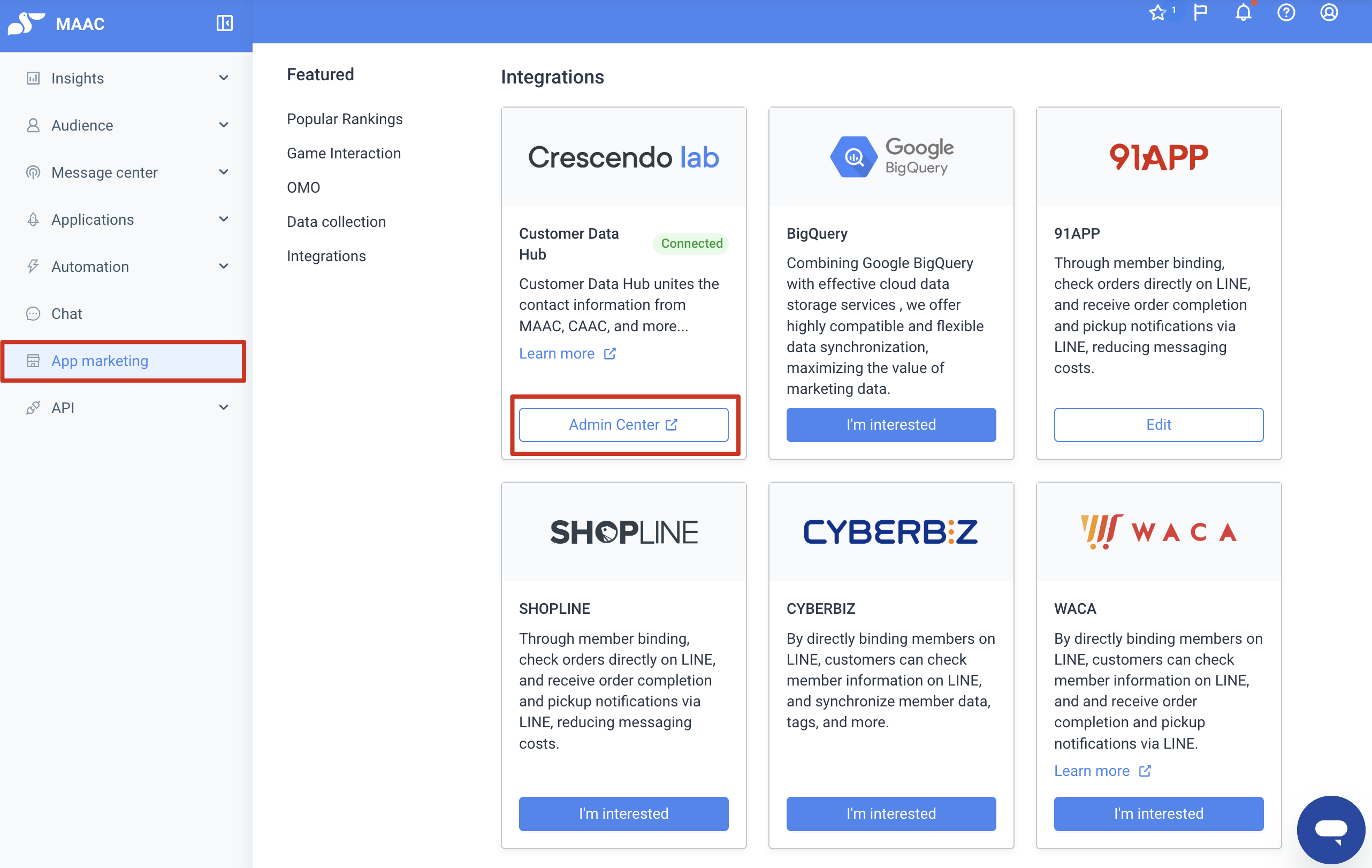Click the favorites star icon showing 1
This screenshot has height=868, width=1372.
1158,12
